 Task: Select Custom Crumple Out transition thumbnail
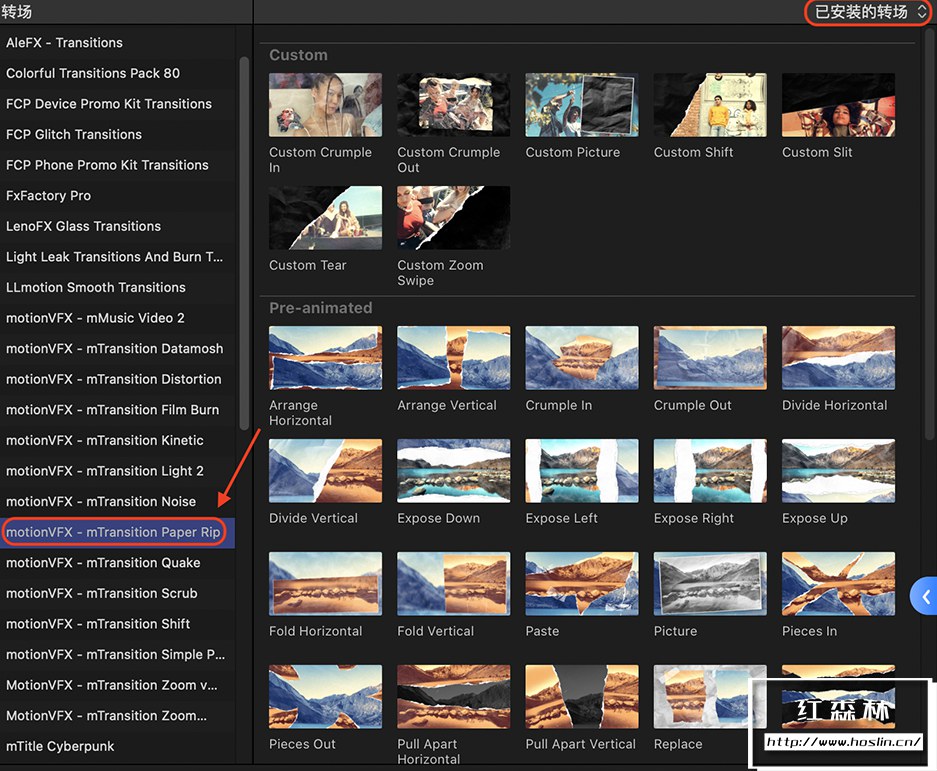(454, 105)
